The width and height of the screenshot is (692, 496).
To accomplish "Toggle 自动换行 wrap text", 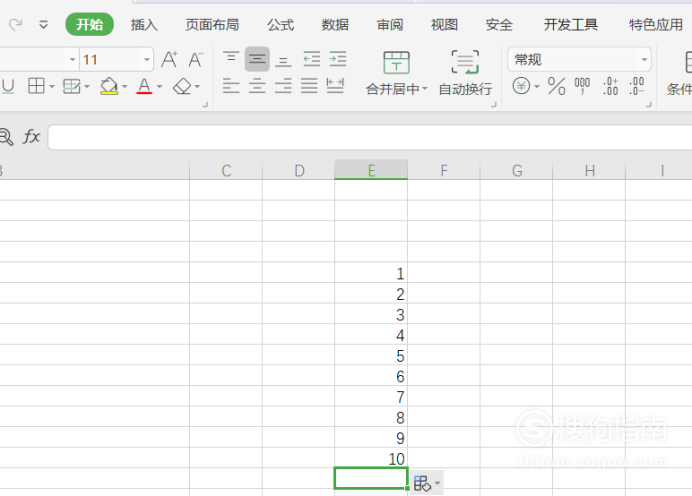I will tap(465, 73).
